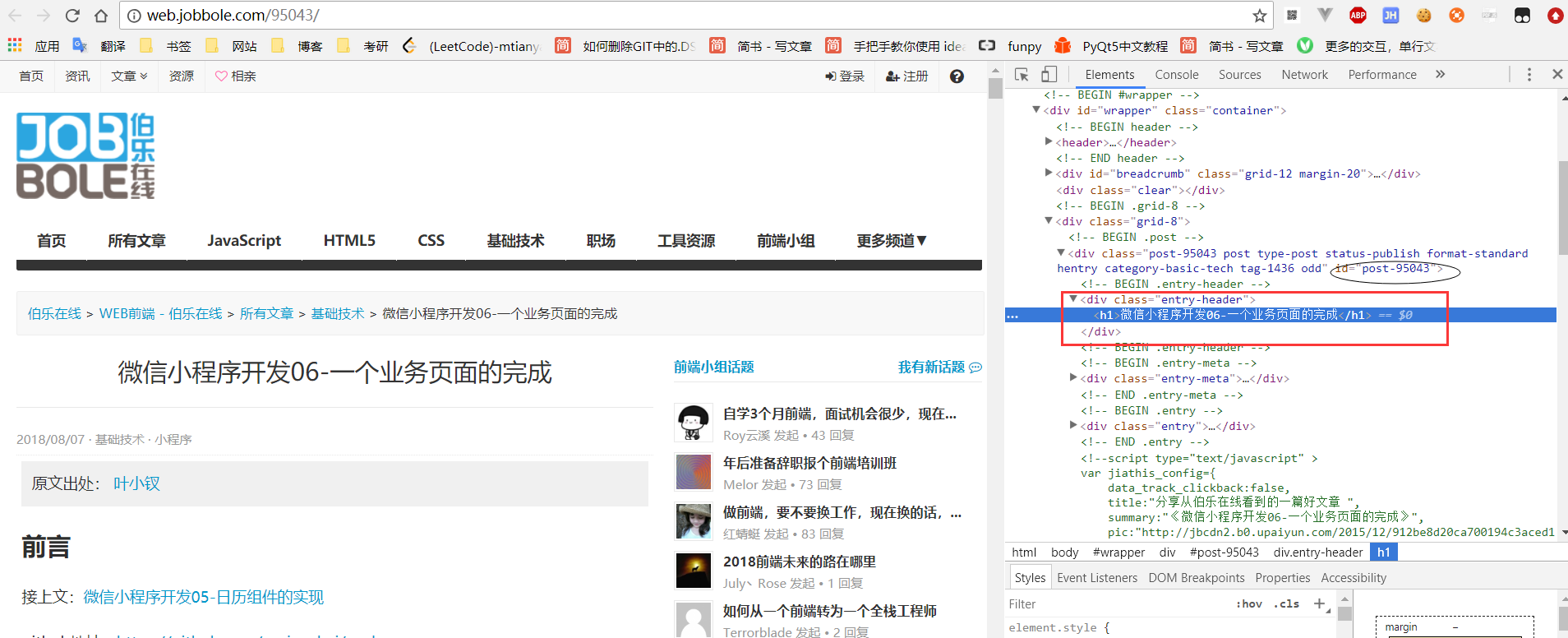Reload the page with refresh icon
The height and width of the screenshot is (638, 1568).
tap(72, 16)
